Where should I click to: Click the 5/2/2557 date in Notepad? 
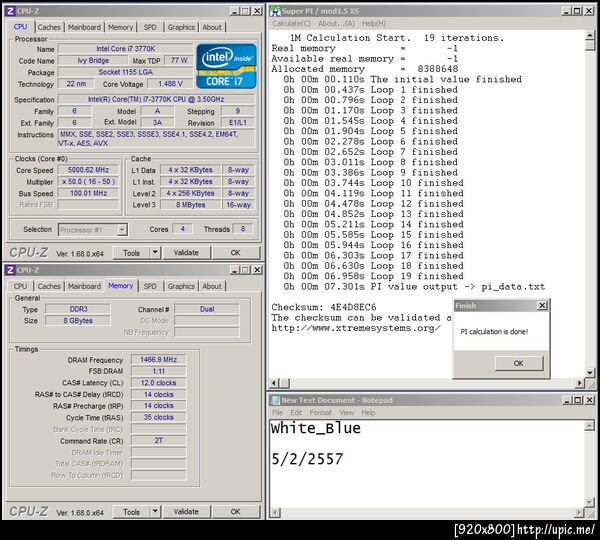click(307, 459)
